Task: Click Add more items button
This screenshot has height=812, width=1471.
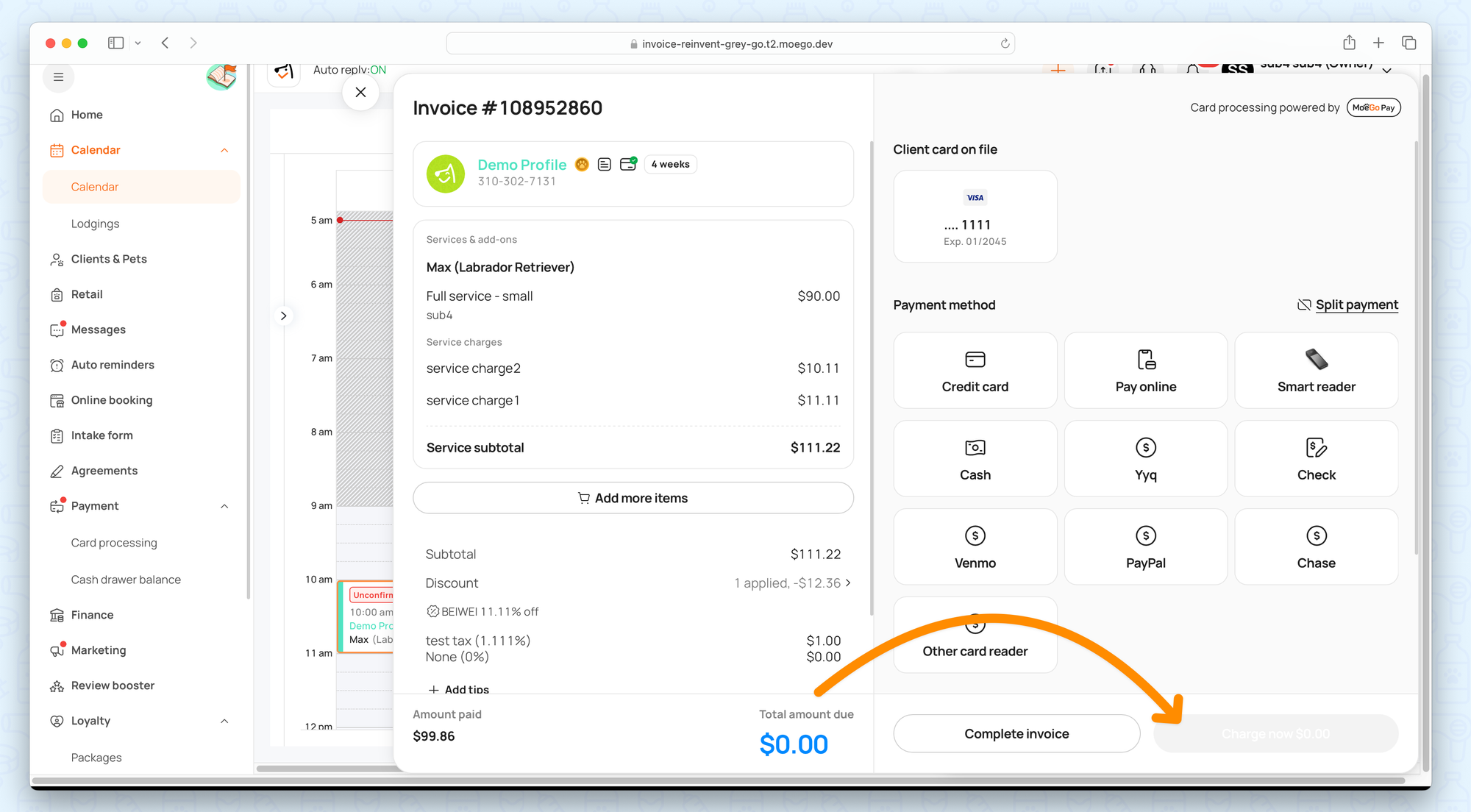Action: pos(633,499)
